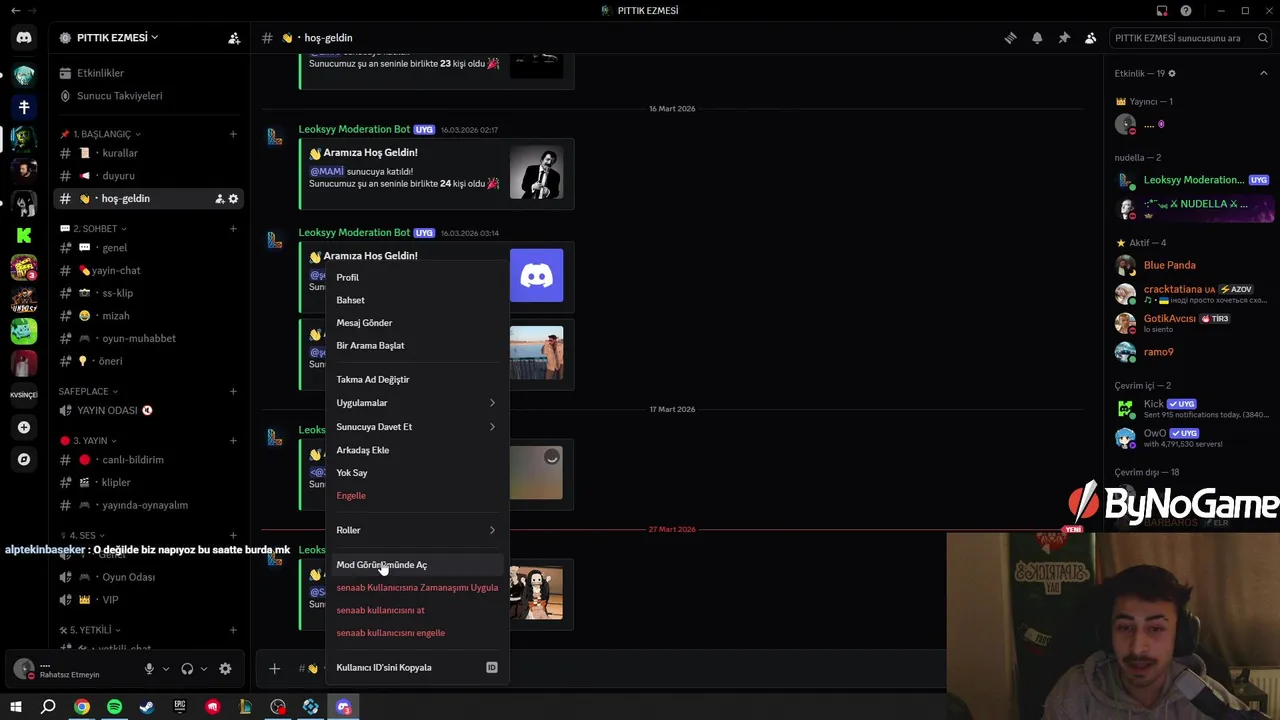The width and height of the screenshot is (1280, 720).
Task: Add a server with plus icon
Action: pos(24,427)
